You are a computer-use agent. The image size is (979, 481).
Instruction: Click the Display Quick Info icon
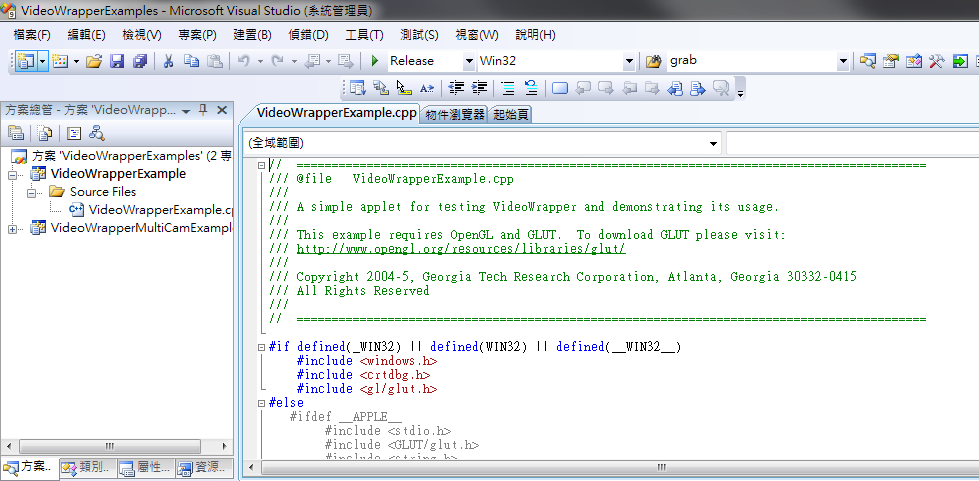(403, 88)
